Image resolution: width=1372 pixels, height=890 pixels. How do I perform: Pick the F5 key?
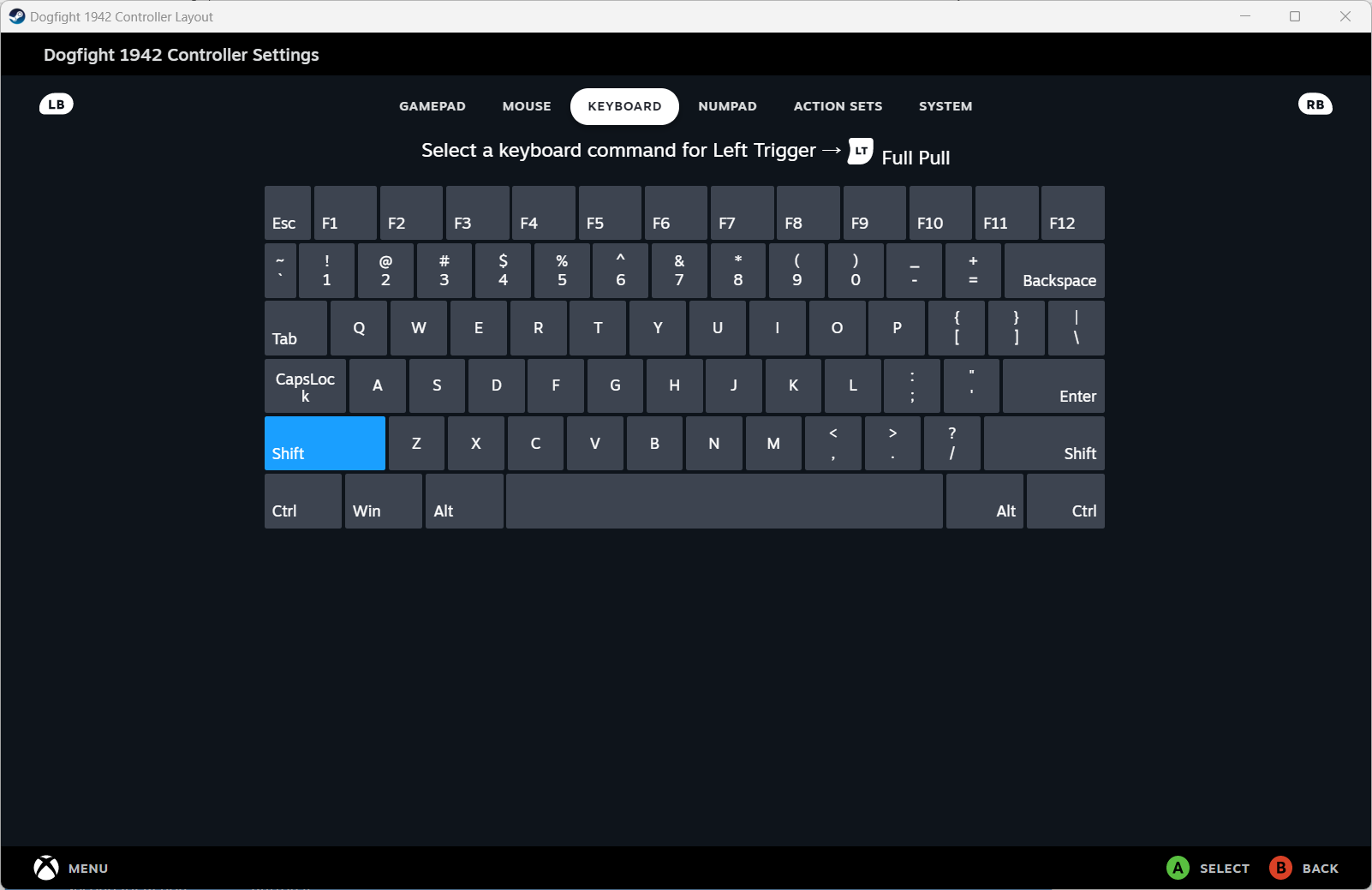610,212
